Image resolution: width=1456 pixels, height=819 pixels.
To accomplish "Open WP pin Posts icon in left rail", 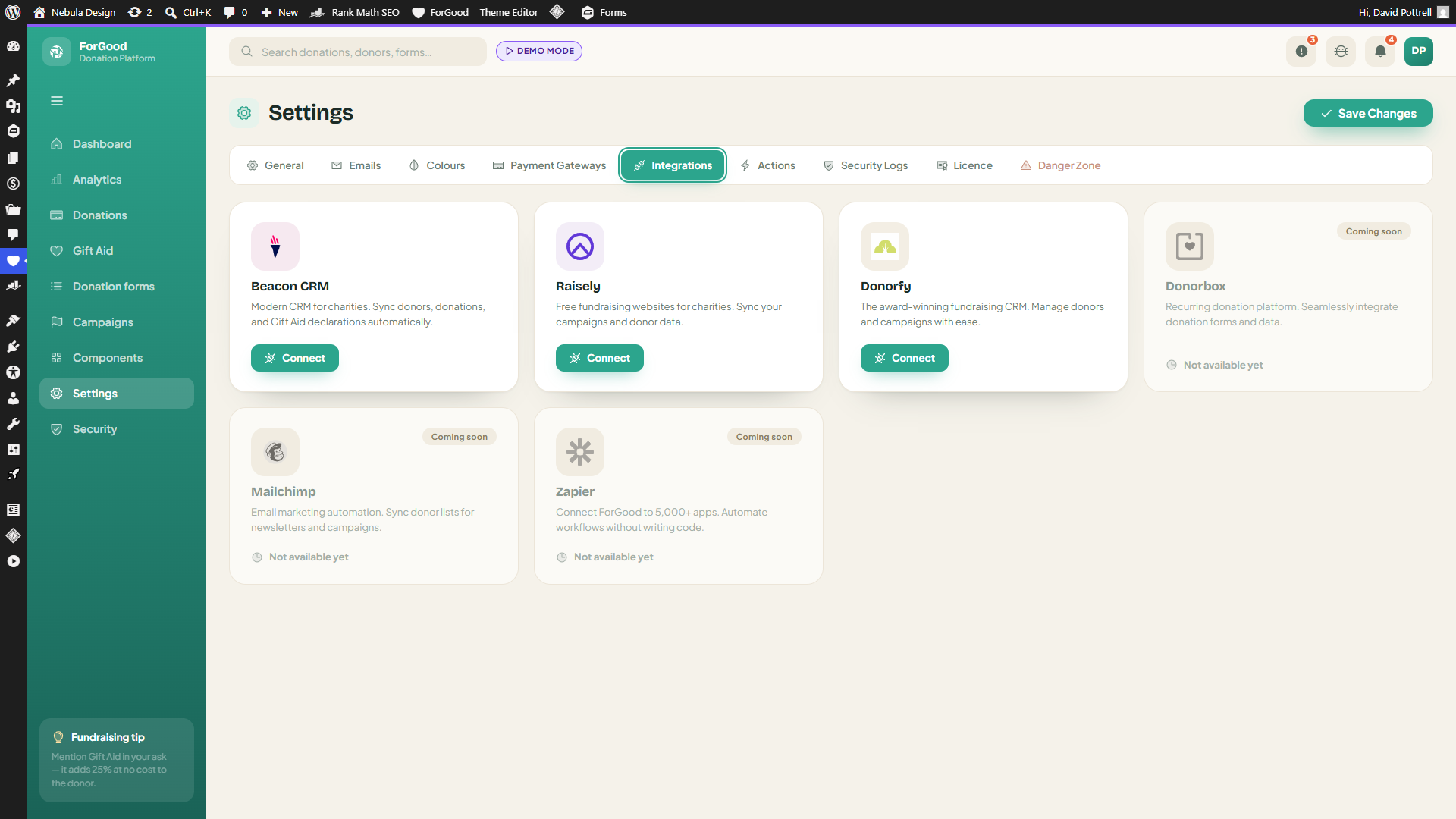I will 13,80.
